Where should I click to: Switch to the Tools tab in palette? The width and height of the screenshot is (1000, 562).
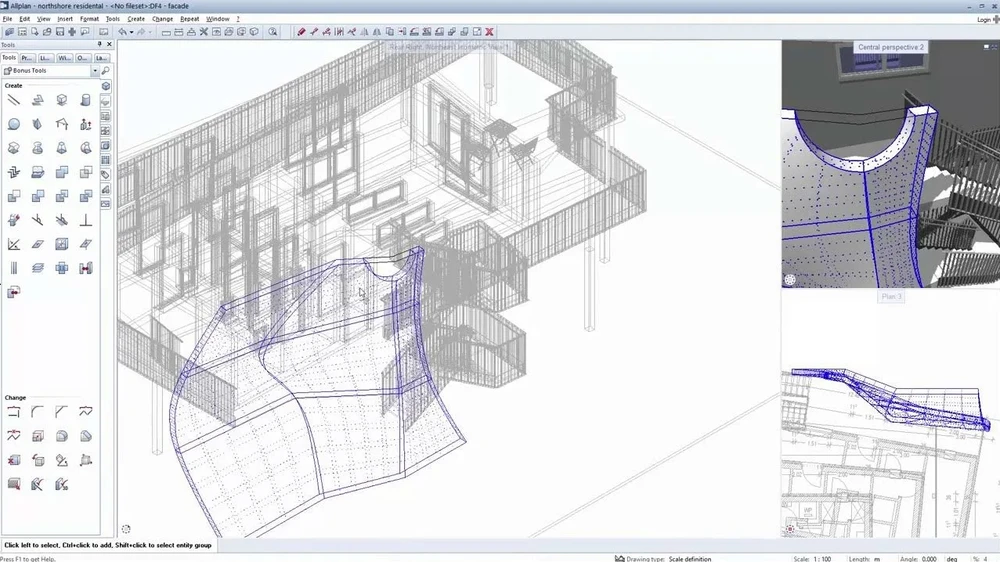(9, 58)
